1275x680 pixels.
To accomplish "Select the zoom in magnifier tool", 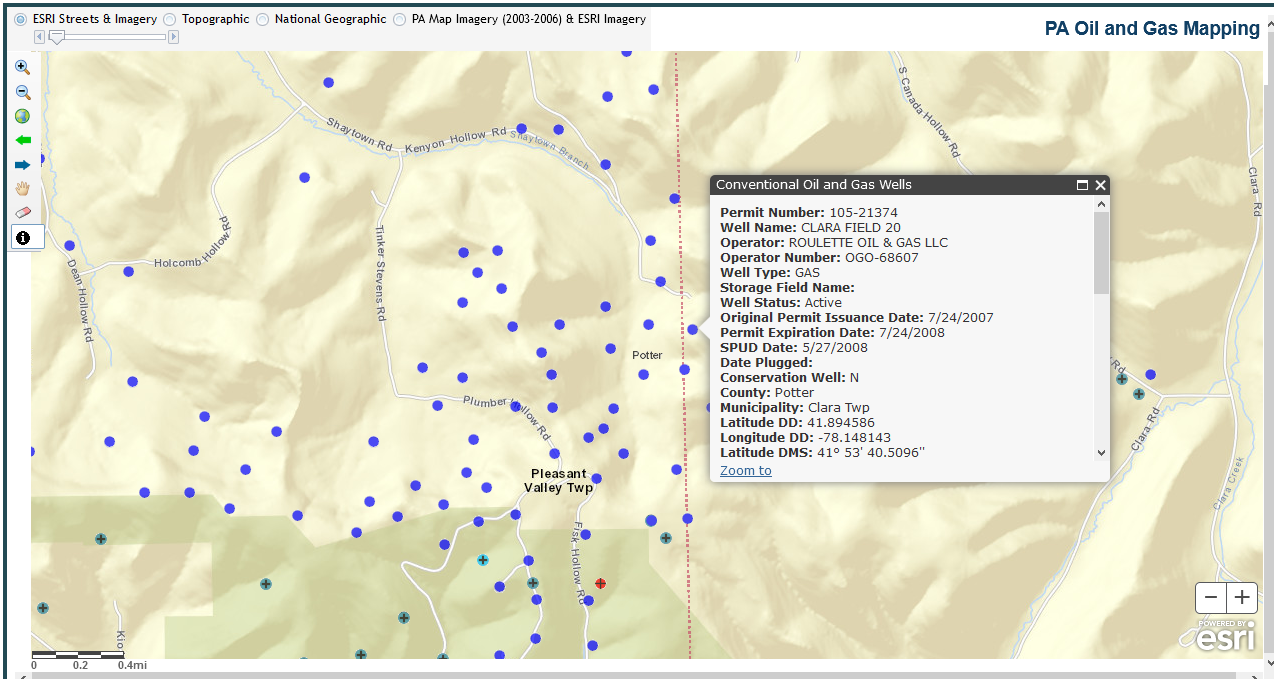I will point(22,67).
